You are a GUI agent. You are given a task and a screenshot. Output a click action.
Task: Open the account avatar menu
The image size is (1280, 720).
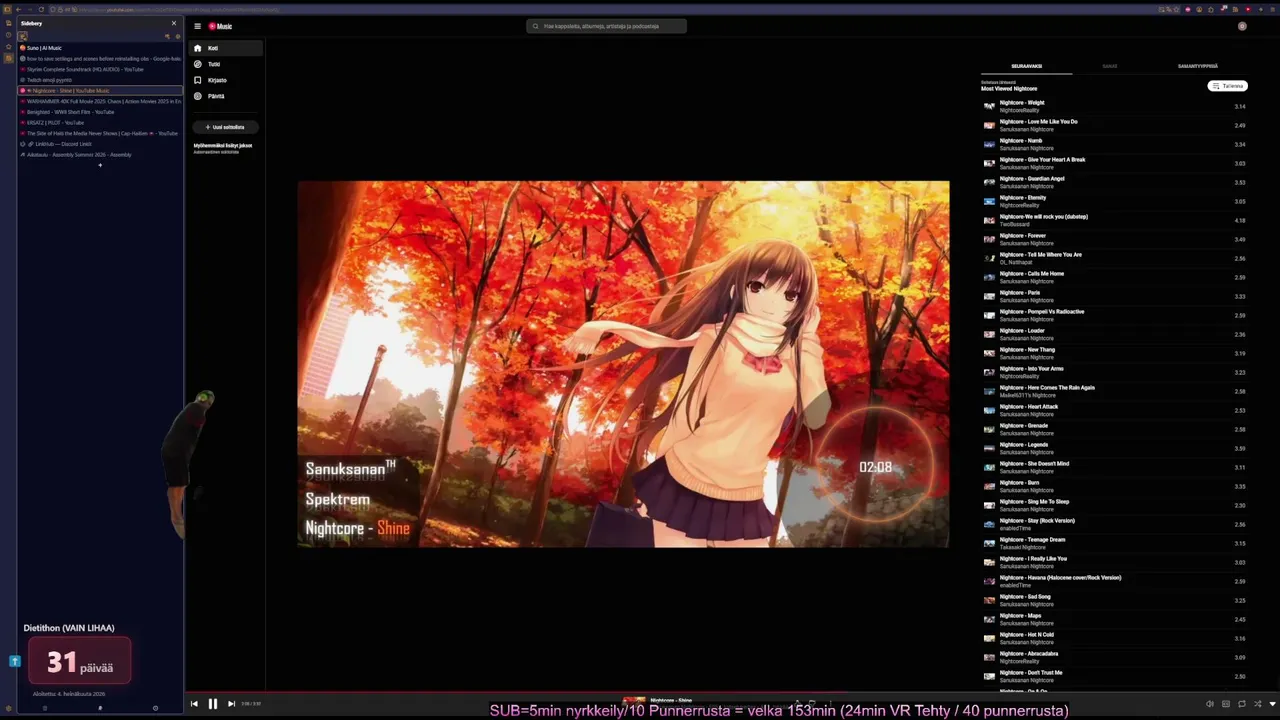click(x=1242, y=26)
